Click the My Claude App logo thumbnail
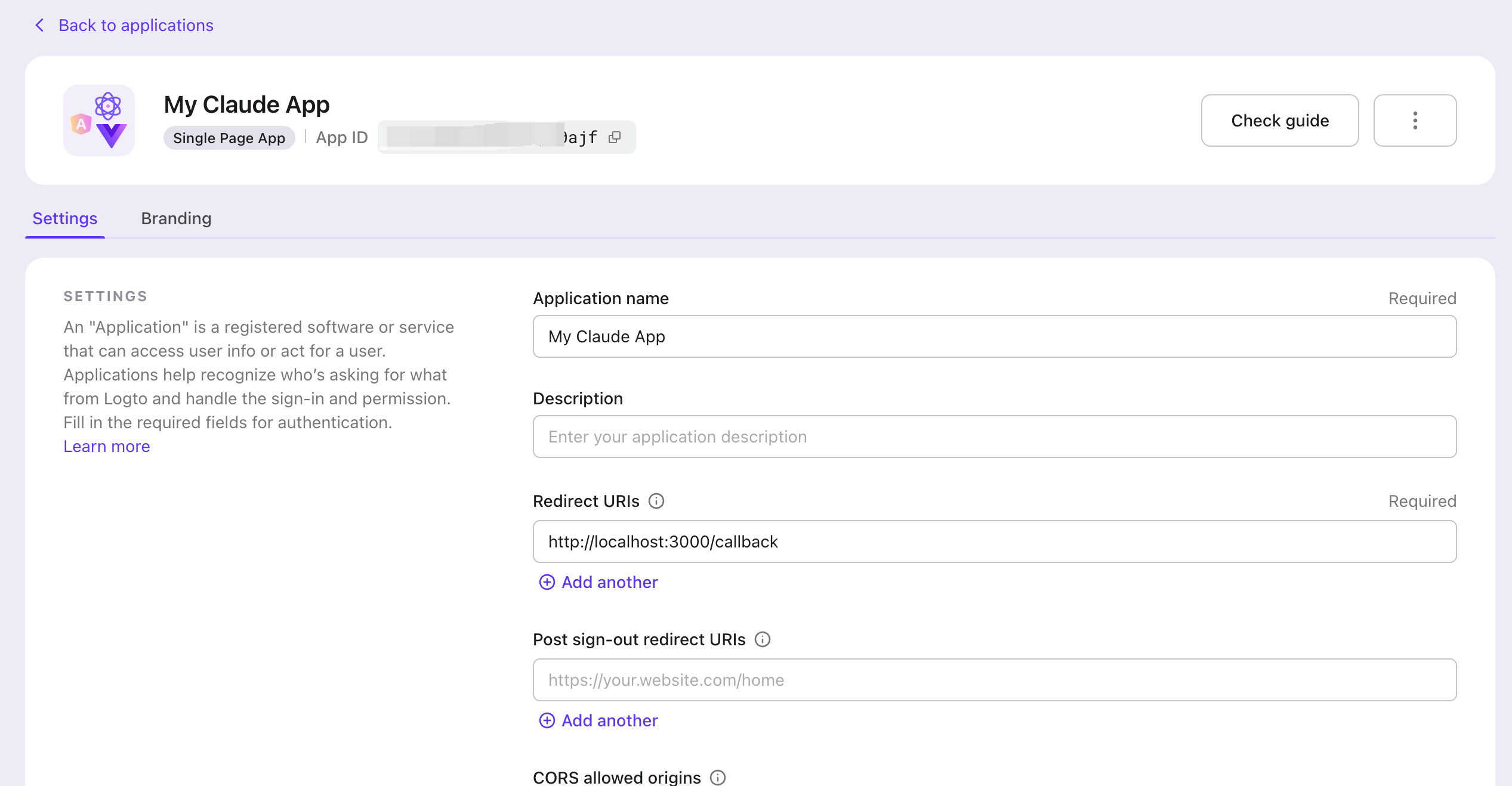1512x786 pixels. click(99, 120)
